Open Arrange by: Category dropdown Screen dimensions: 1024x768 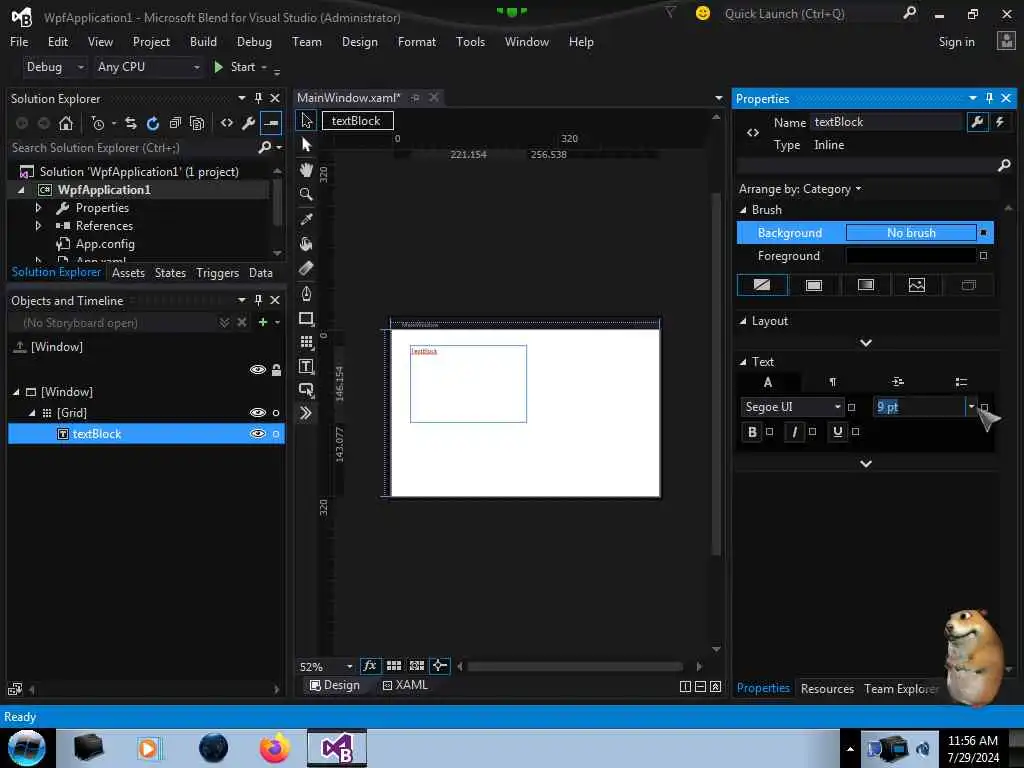(x=800, y=189)
